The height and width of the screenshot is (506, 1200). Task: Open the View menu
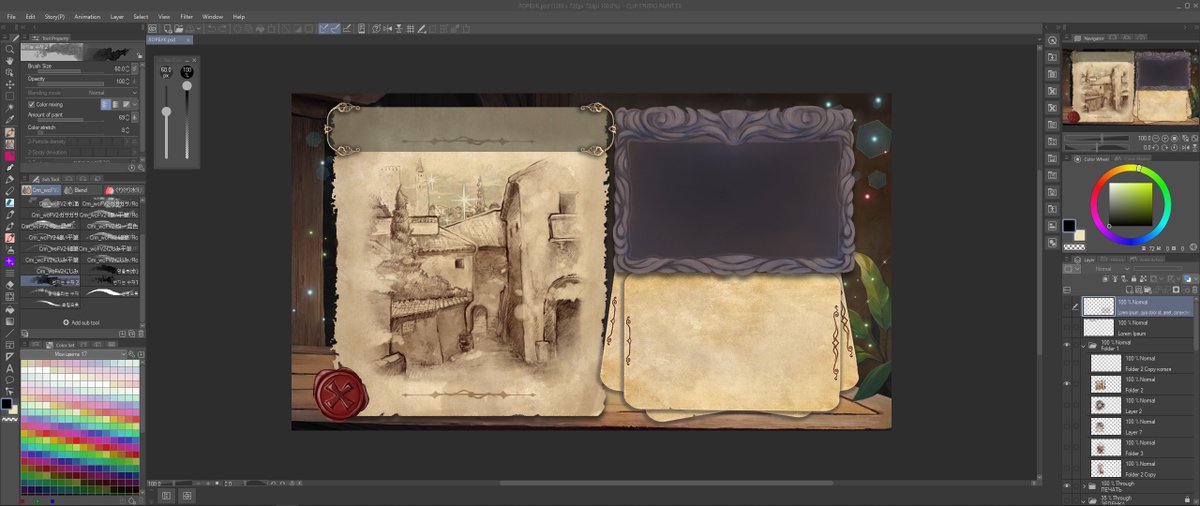pos(164,17)
